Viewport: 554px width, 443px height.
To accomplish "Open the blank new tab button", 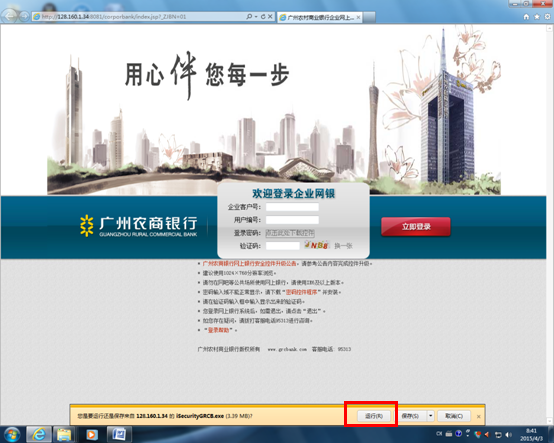I will coord(369,17).
